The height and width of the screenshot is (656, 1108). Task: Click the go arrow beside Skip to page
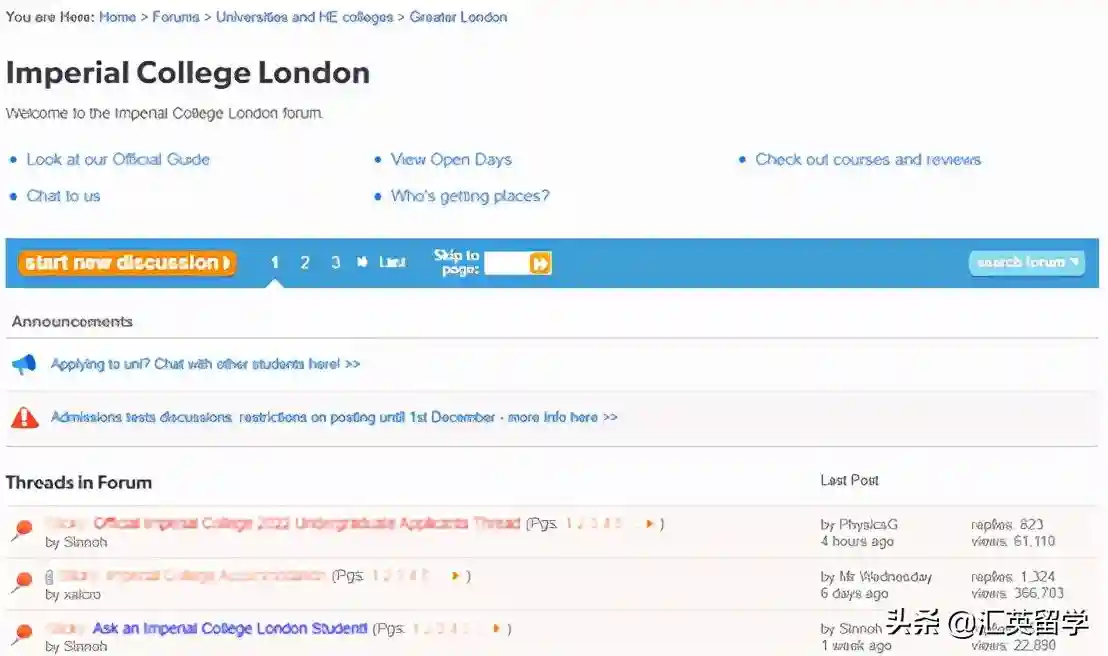[540, 264]
